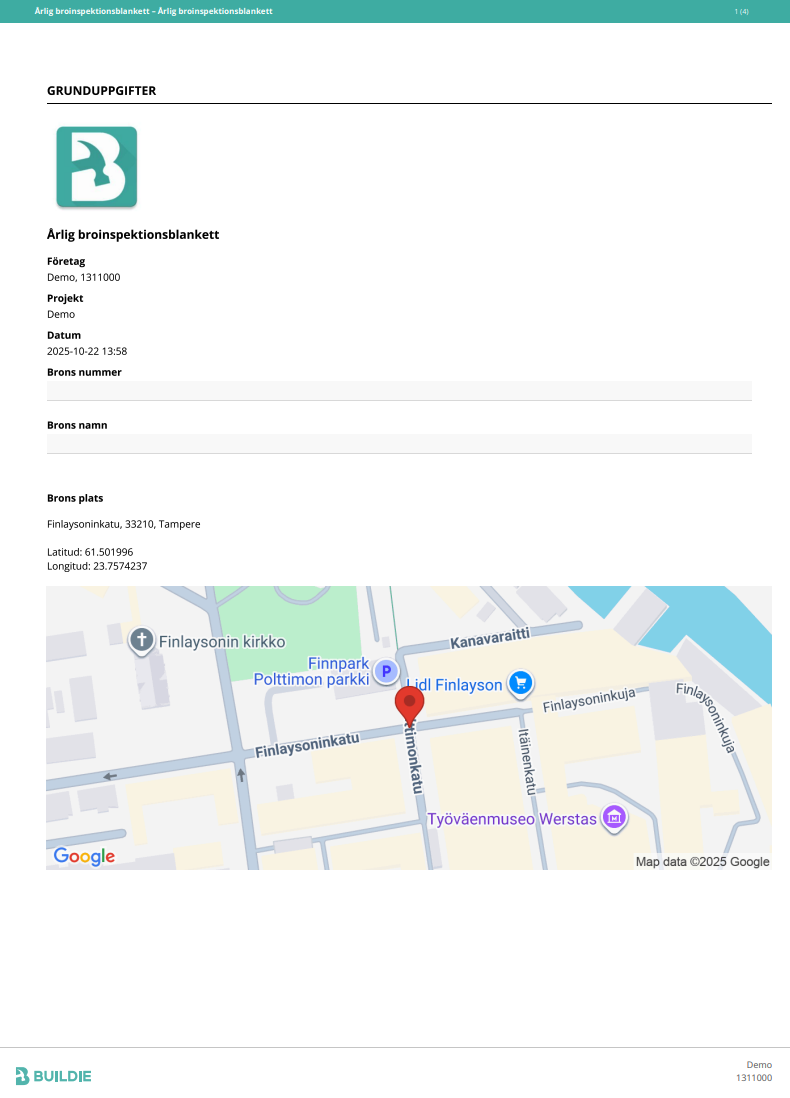Click the Latitud coordinate value line
The height and width of the screenshot is (1098, 790).
point(90,552)
